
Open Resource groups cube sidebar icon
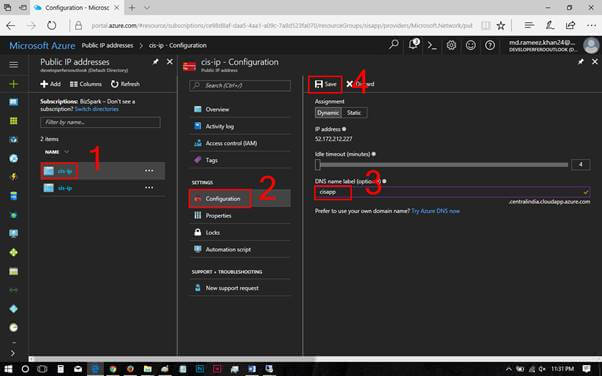(13, 140)
